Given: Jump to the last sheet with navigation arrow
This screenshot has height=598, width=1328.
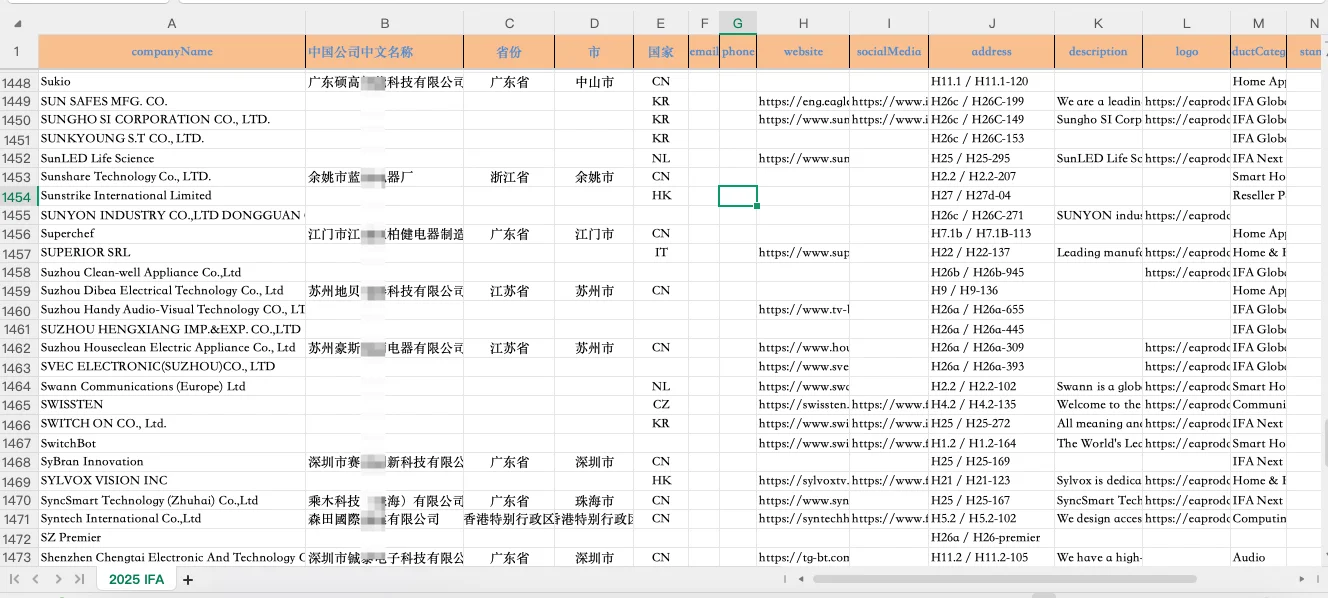Looking at the screenshot, I should point(79,579).
